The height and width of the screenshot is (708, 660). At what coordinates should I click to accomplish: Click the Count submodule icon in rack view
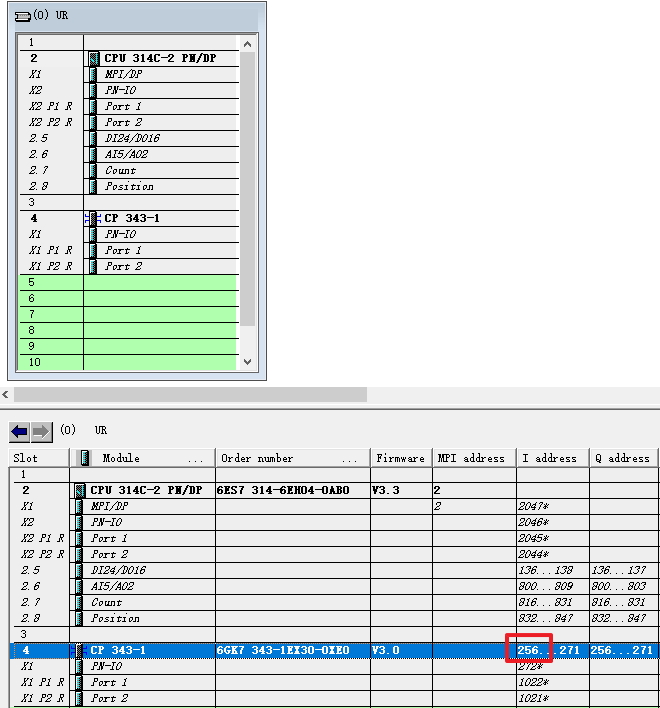pyautogui.click(x=93, y=170)
